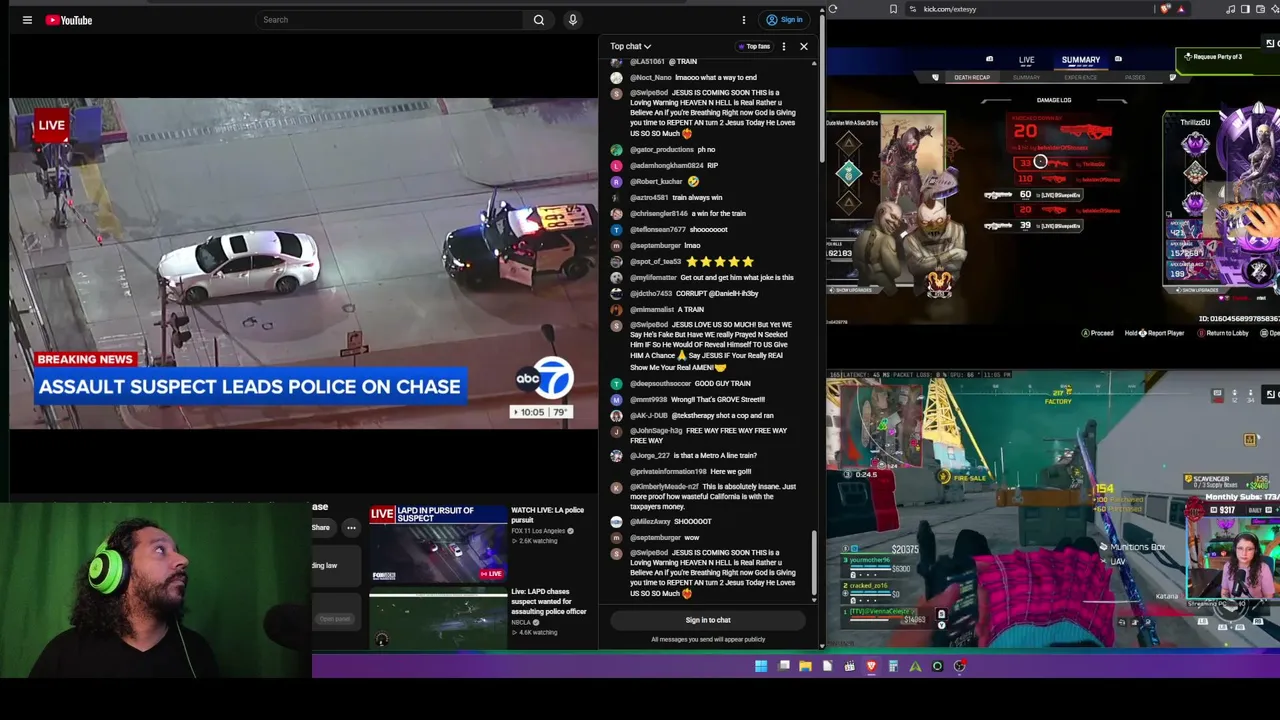Click Sign in to chat button
The image size is (1280, 720).
point(708,620)
